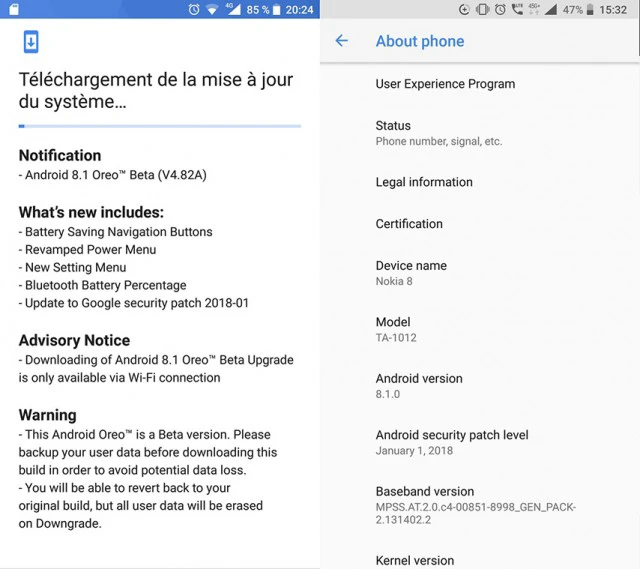
Task: Tap New Setting Menu line
Action: 72,267
